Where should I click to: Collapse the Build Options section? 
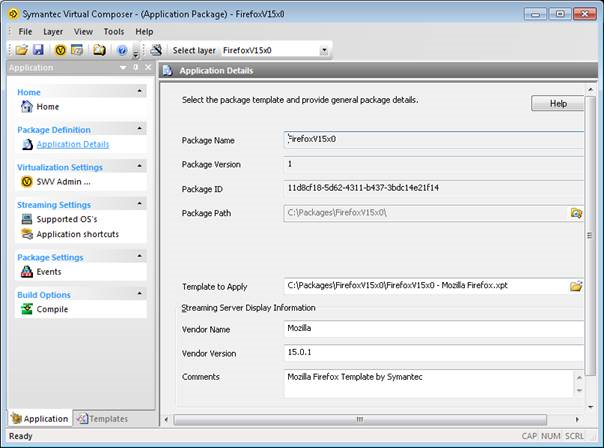[x=139, y=294]
